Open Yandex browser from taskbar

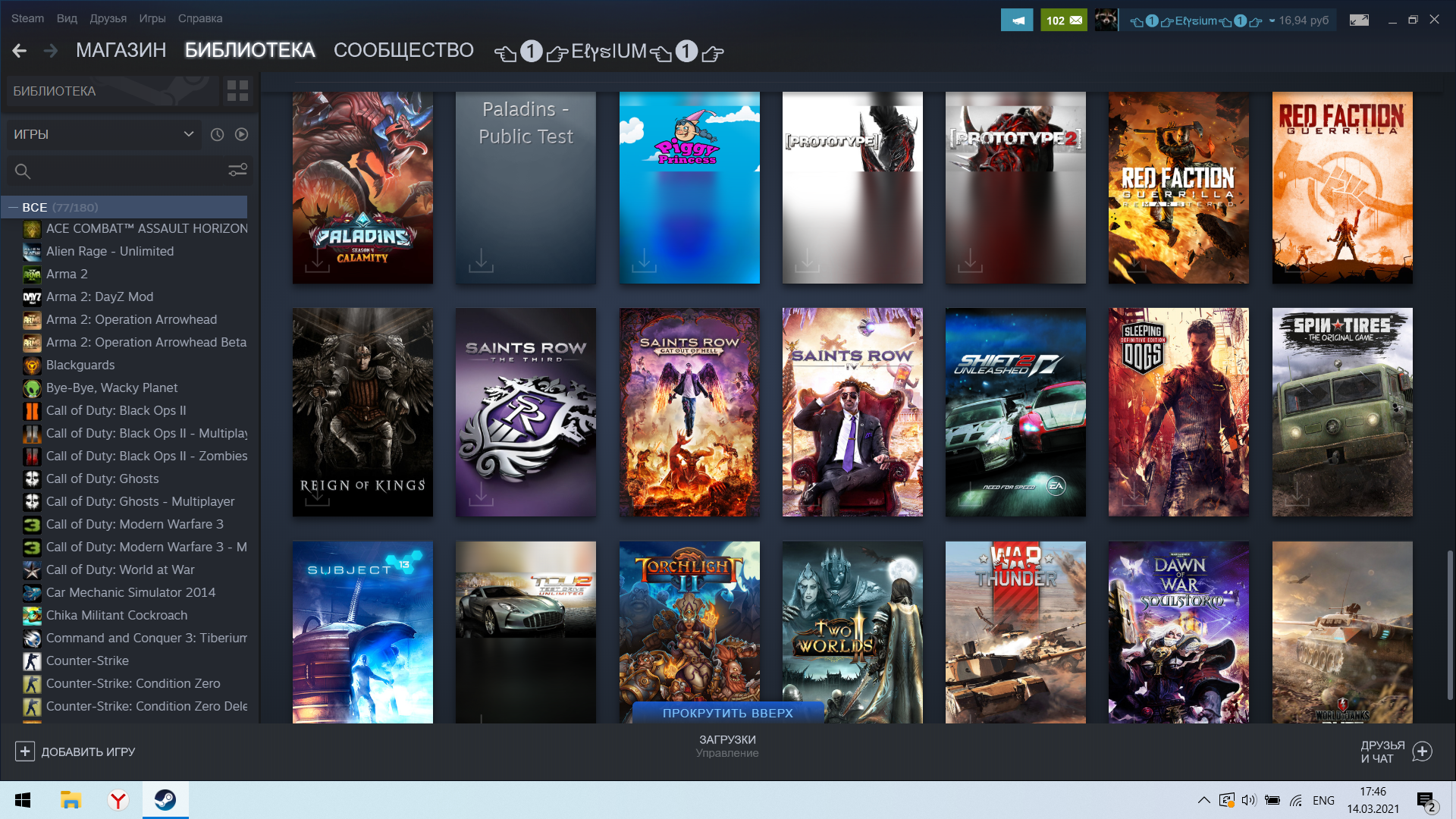pos(118,800)
